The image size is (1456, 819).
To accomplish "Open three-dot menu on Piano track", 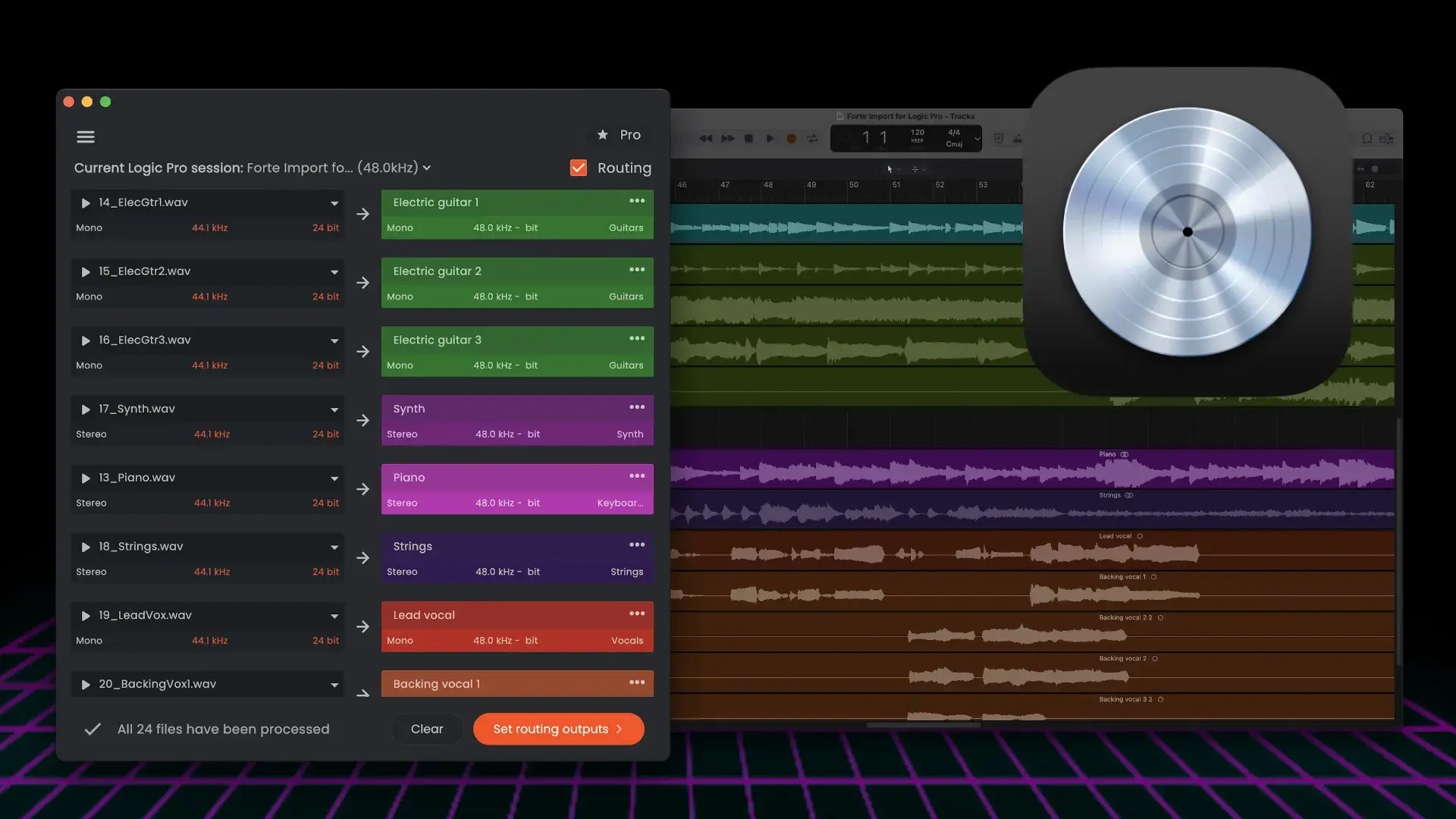I will point(637,476).
